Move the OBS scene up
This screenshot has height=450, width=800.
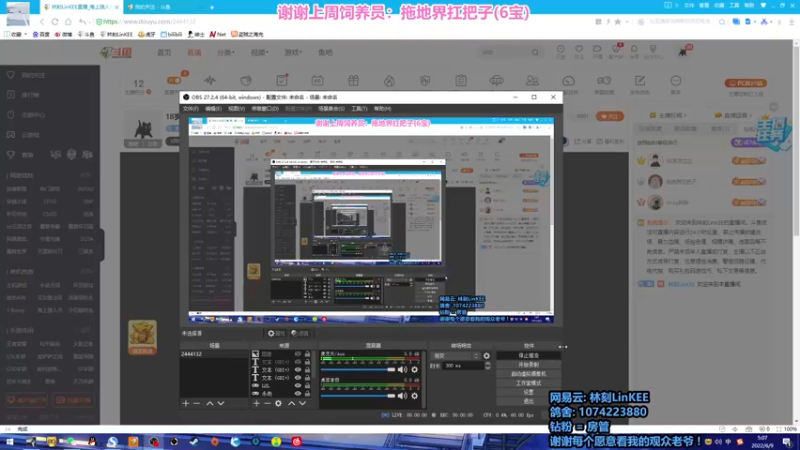[210, 404]
